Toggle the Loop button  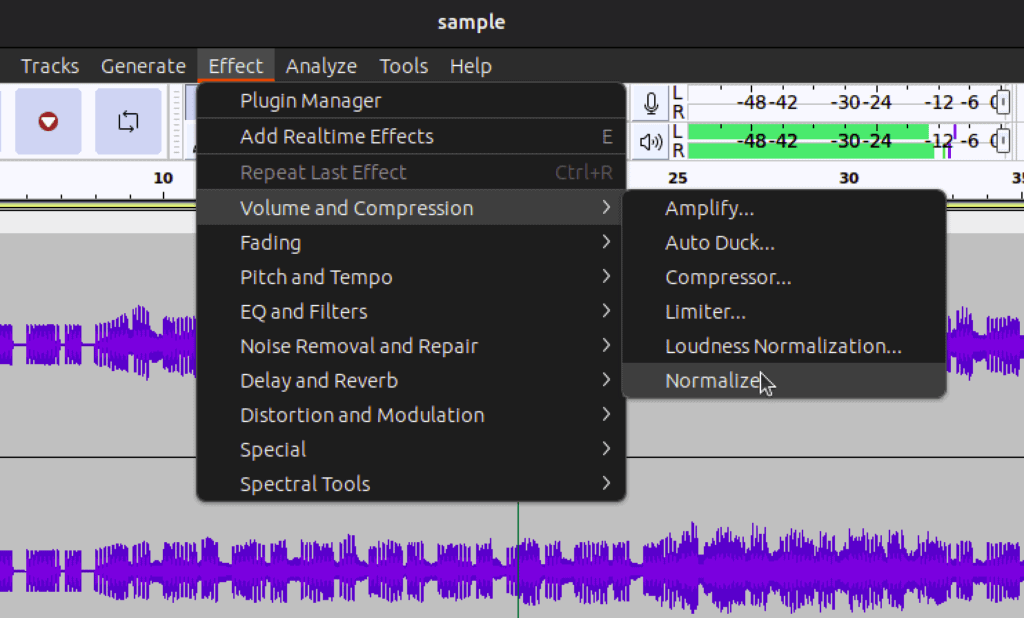point(128,122)
